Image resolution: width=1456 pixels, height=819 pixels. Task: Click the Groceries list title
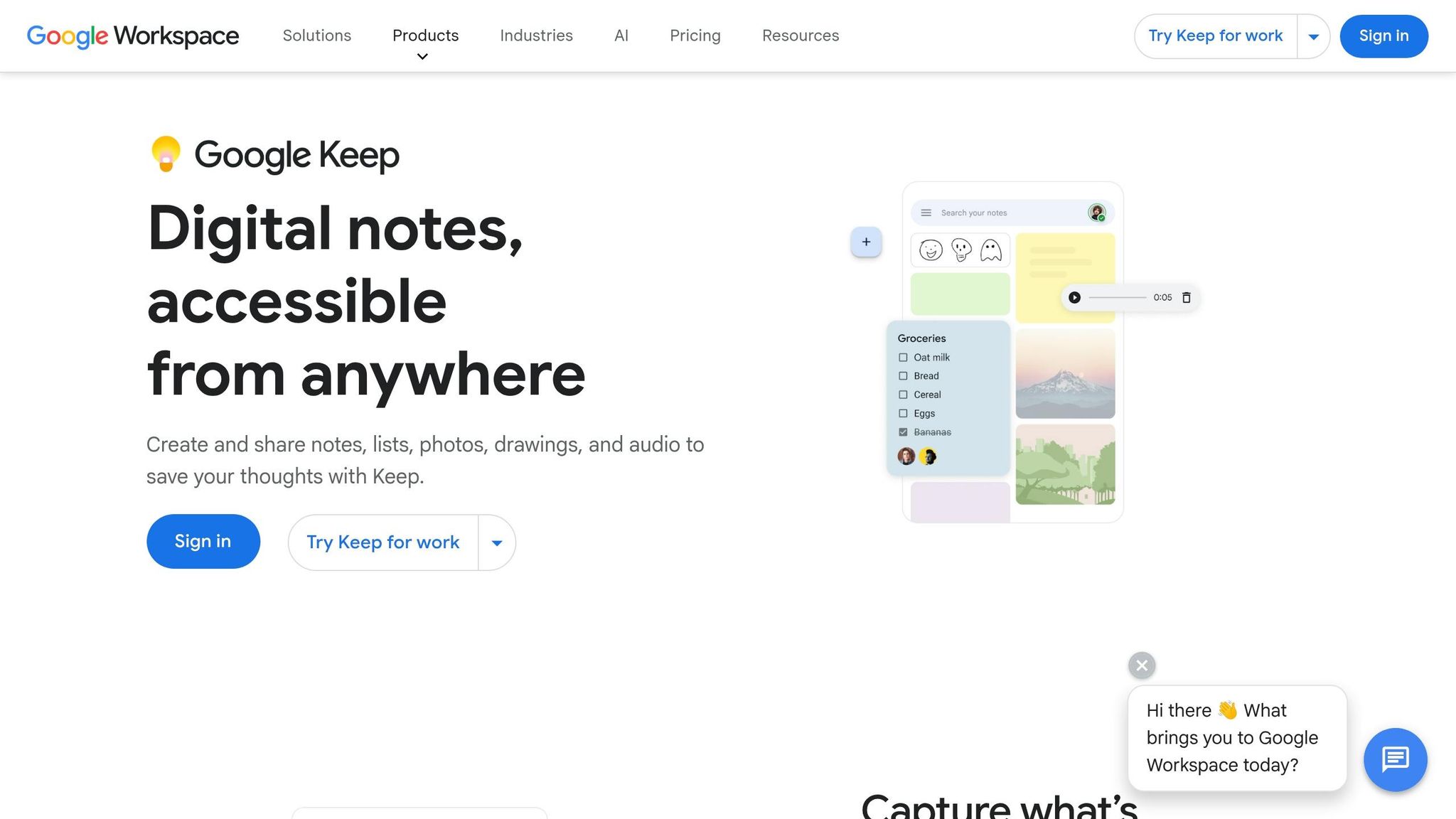pos(921,338)
